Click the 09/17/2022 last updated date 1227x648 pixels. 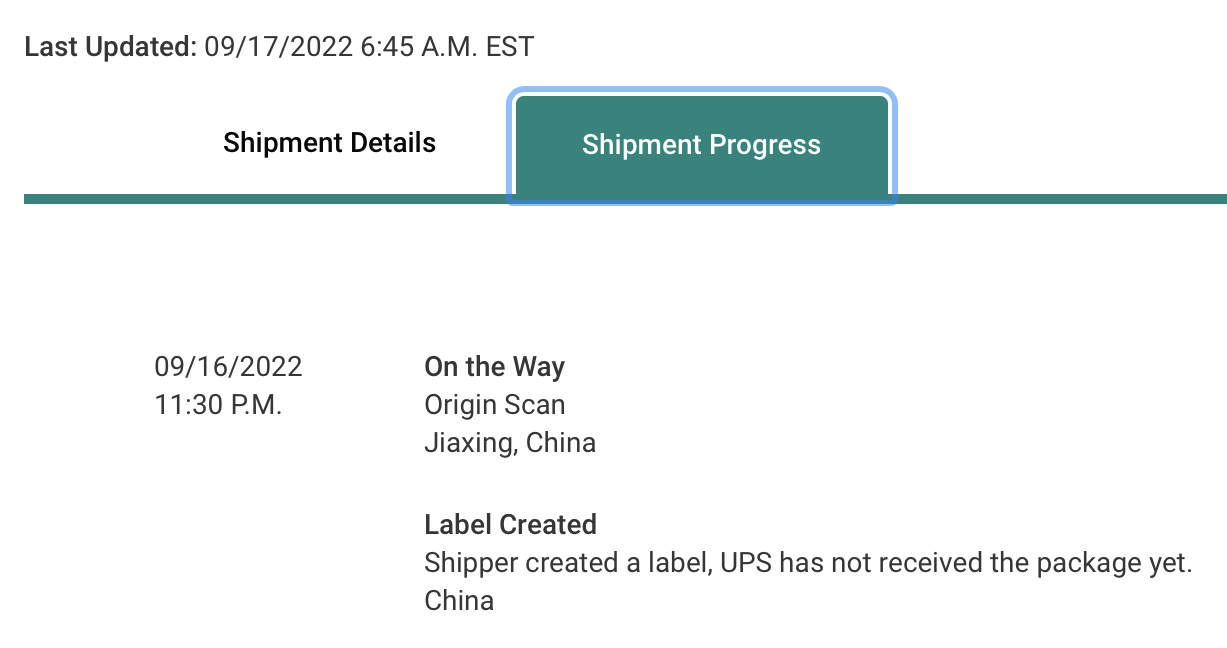click(x=276, y=46)
